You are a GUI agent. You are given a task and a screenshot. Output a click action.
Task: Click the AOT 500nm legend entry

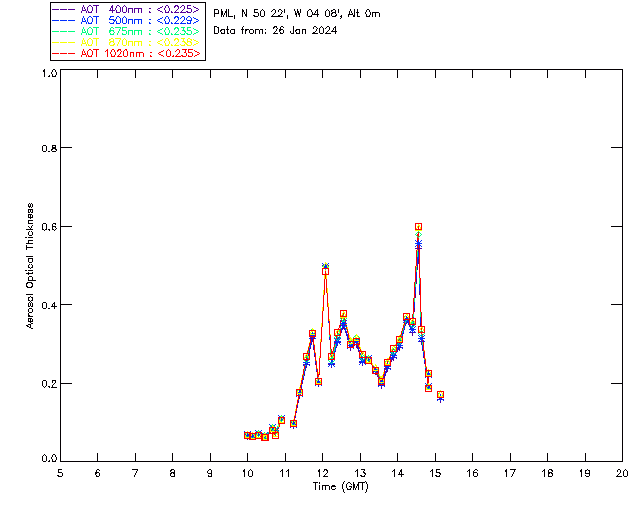(126, 20)
